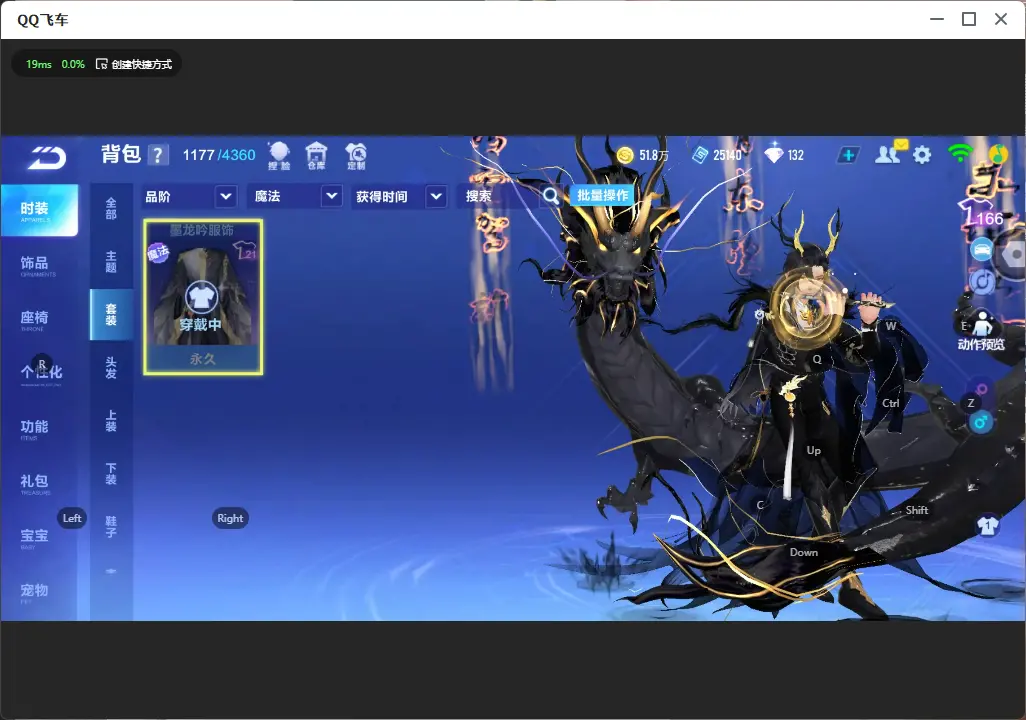1026x720 pixels.
Task: Click the diamond currency icon
Action: [774, 154]
